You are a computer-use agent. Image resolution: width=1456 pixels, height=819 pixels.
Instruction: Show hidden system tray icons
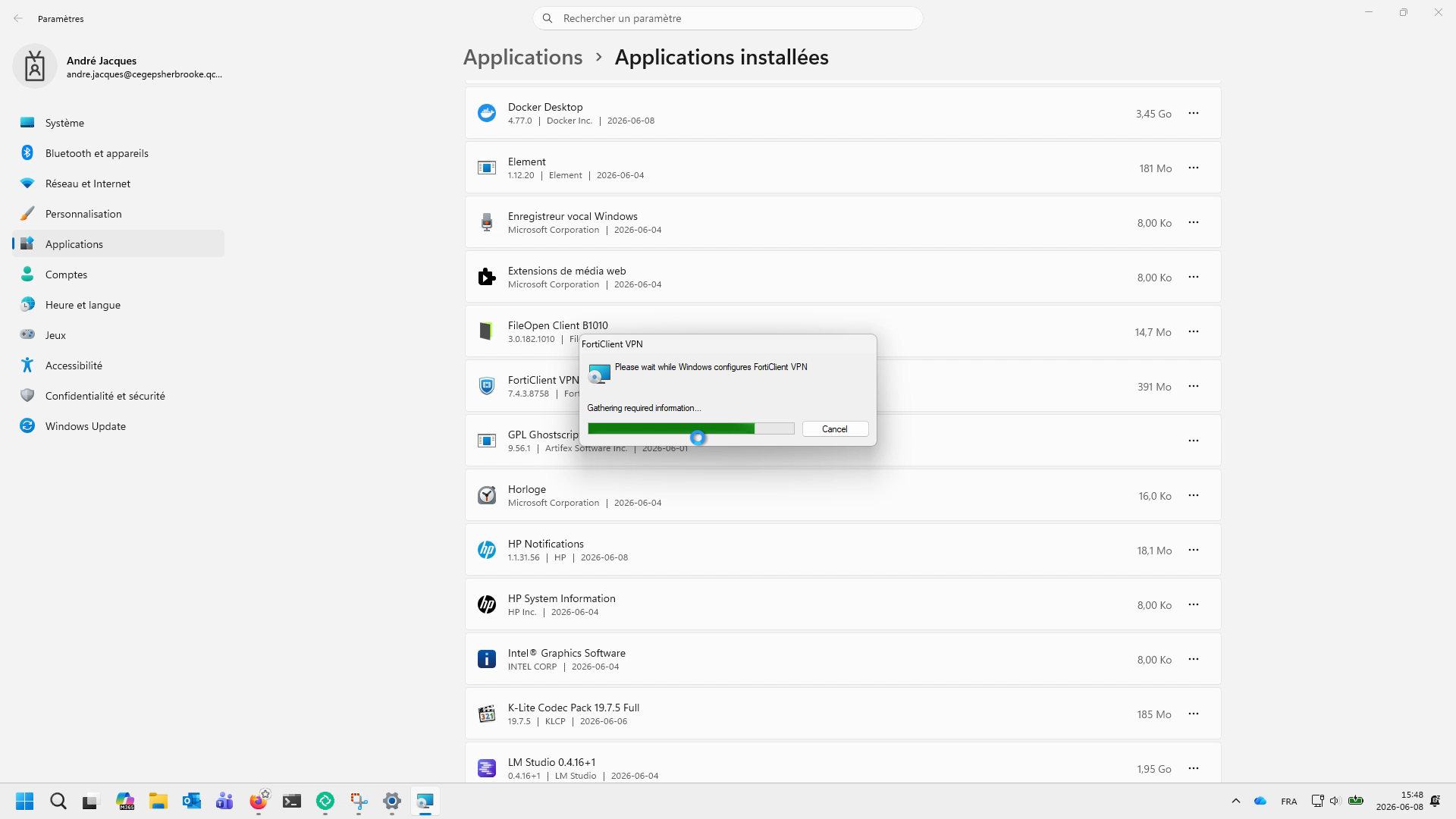(1236, 801)
